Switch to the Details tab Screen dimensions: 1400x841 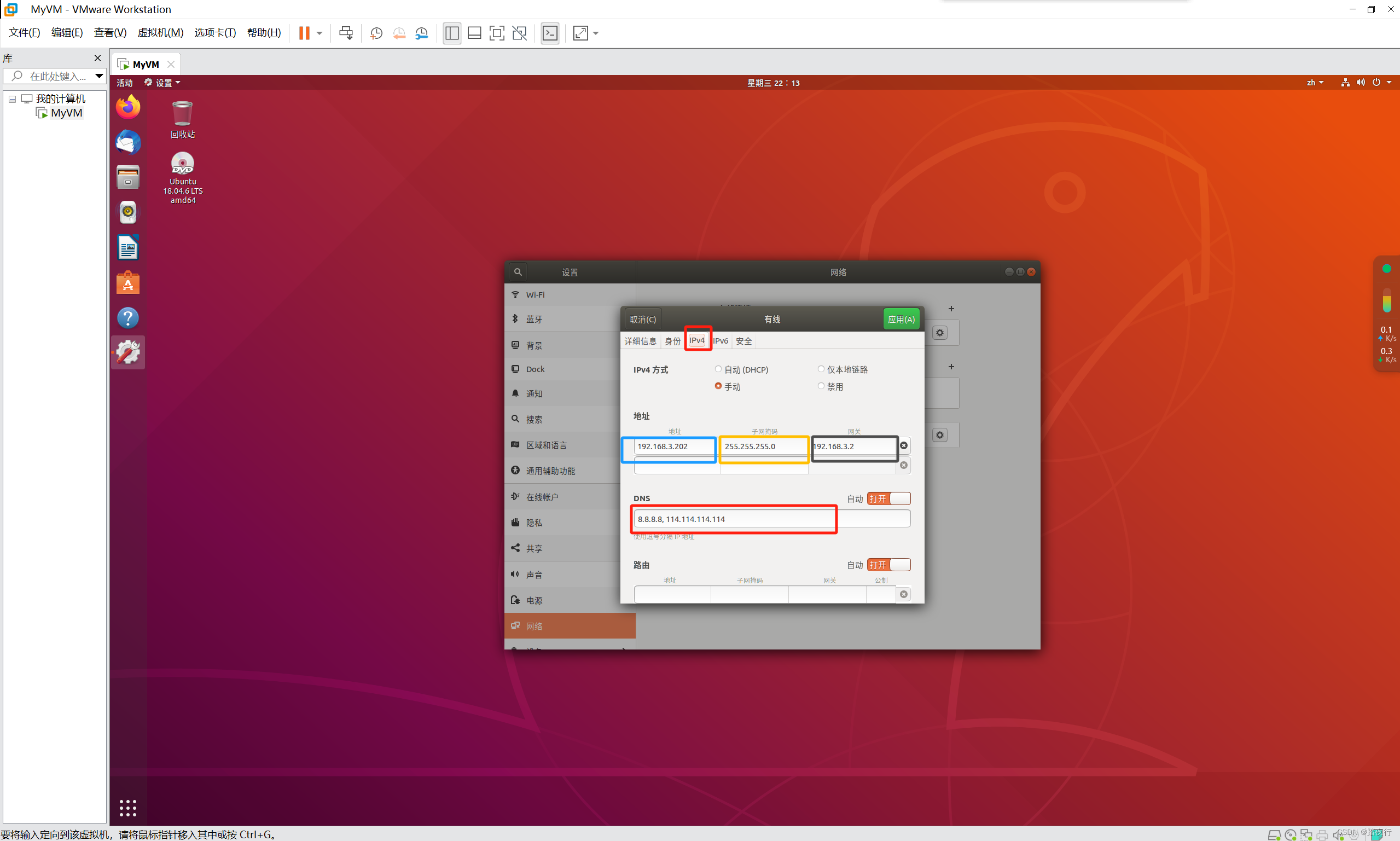[x=640, y=340]
